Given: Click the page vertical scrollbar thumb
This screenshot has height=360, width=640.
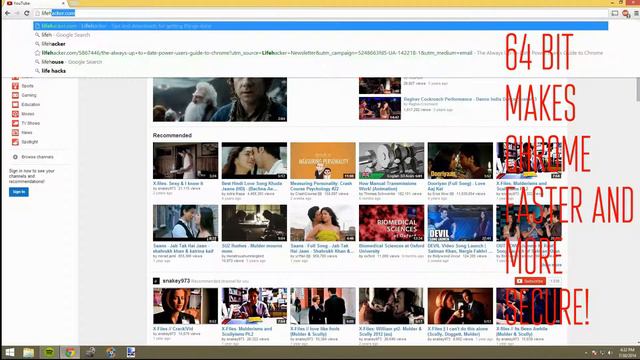Looking at the screenshot, I should [638, 89].
